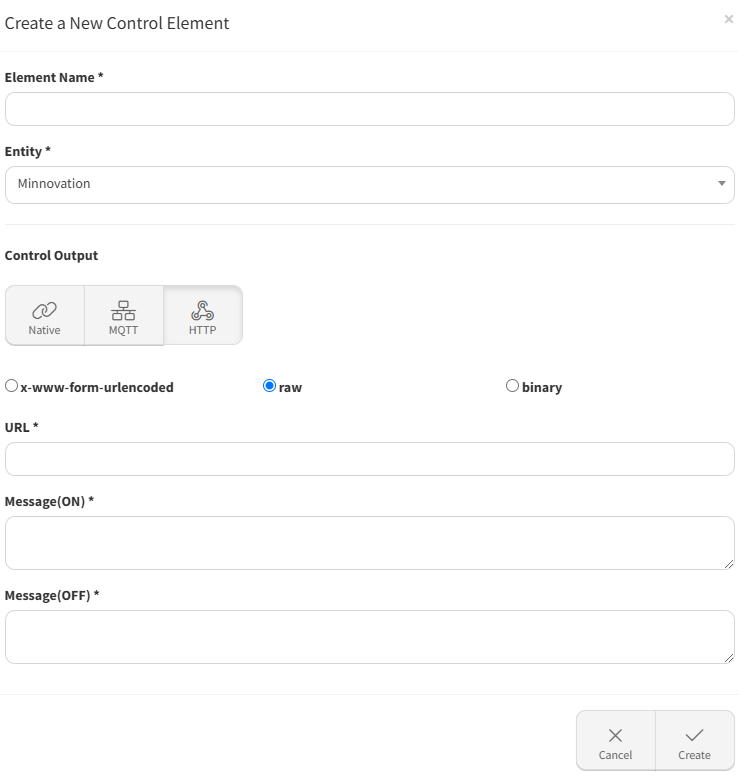The image size is (739, 784).
Task: Choose the MQTT network output icon
Action: tap(123, 310)
